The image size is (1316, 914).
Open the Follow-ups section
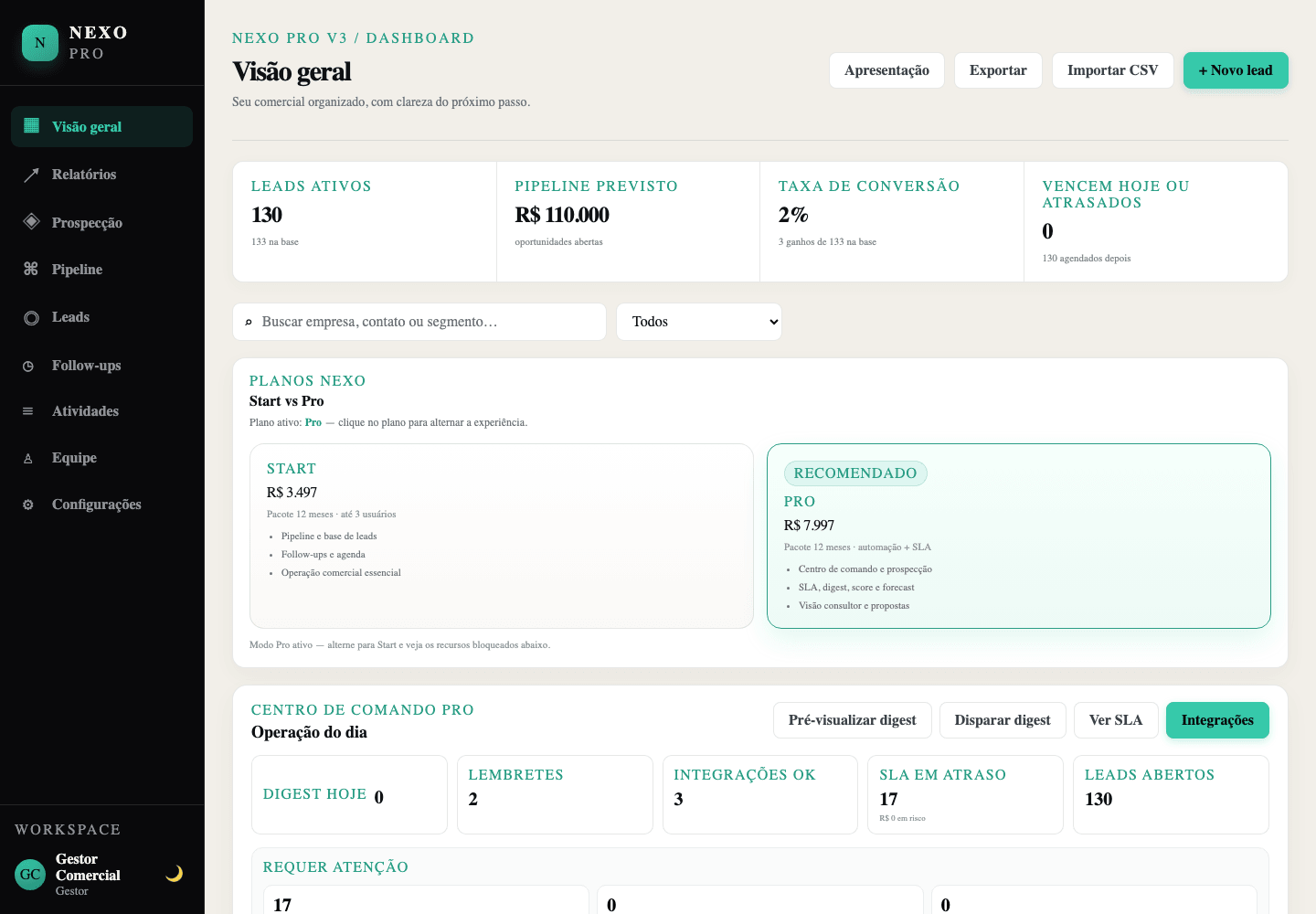tap(101, 366)
